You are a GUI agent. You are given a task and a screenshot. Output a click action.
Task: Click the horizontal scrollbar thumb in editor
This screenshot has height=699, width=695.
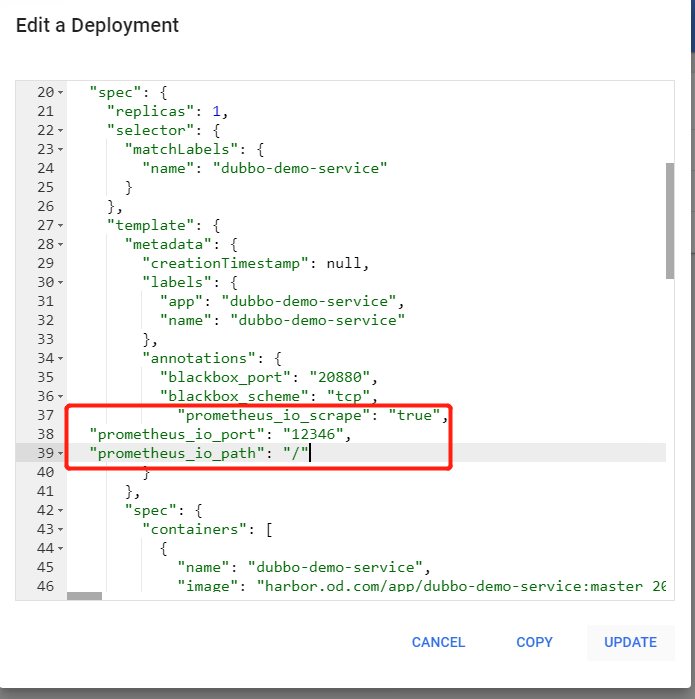(x=84, y=595)
